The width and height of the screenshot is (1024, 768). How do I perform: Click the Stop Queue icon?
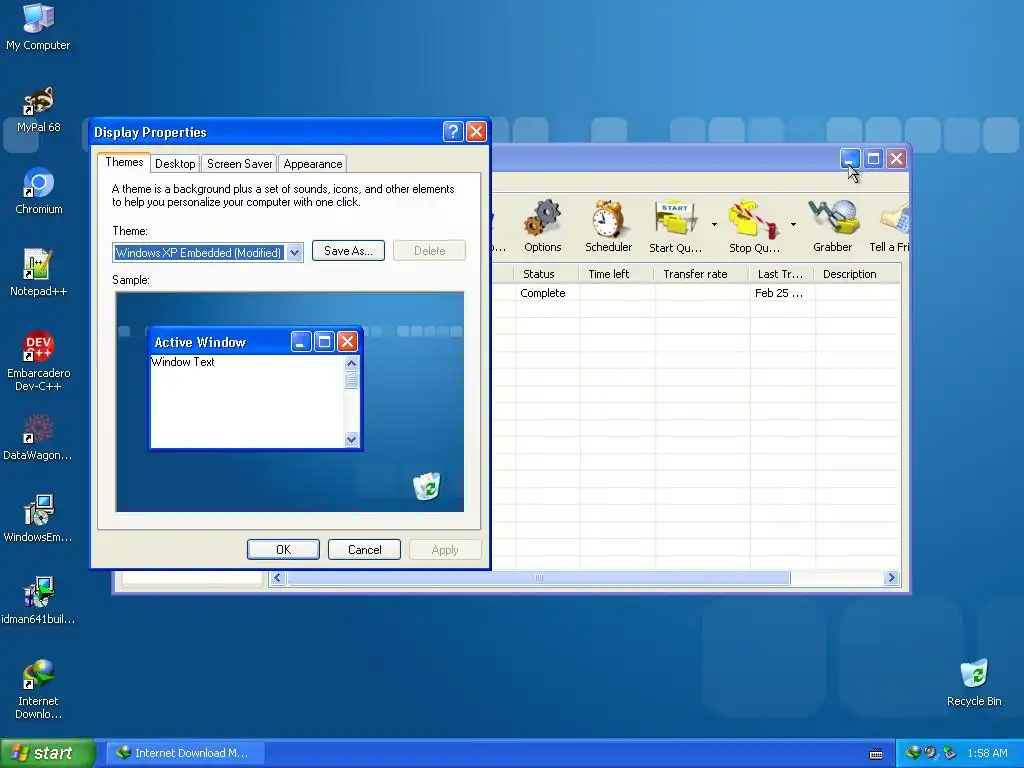(x=754, y=226)
